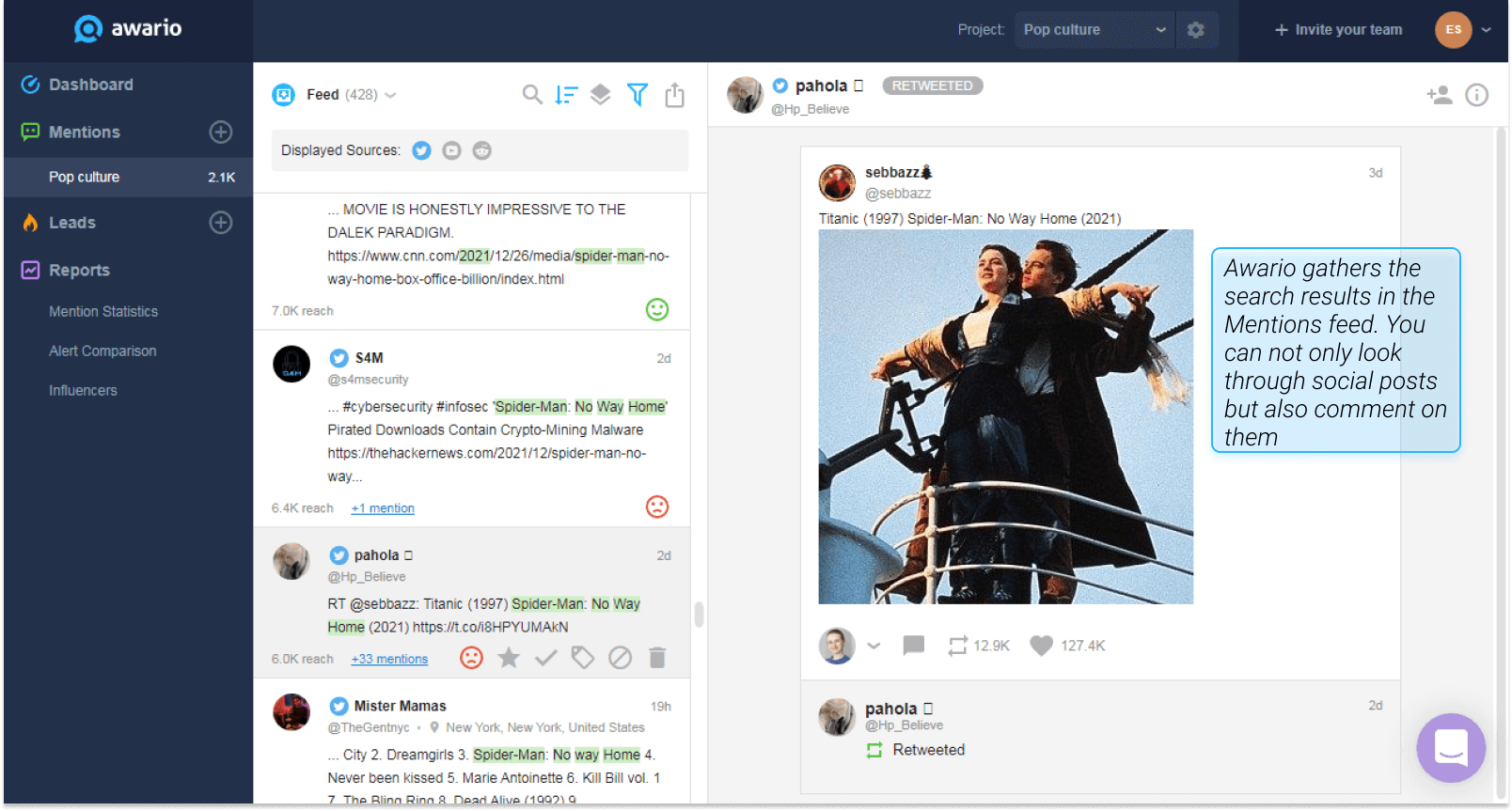The width and height of the screenshot is (1512, 811).
Task: Star the pahola mention
Action: tap(509, 658)
